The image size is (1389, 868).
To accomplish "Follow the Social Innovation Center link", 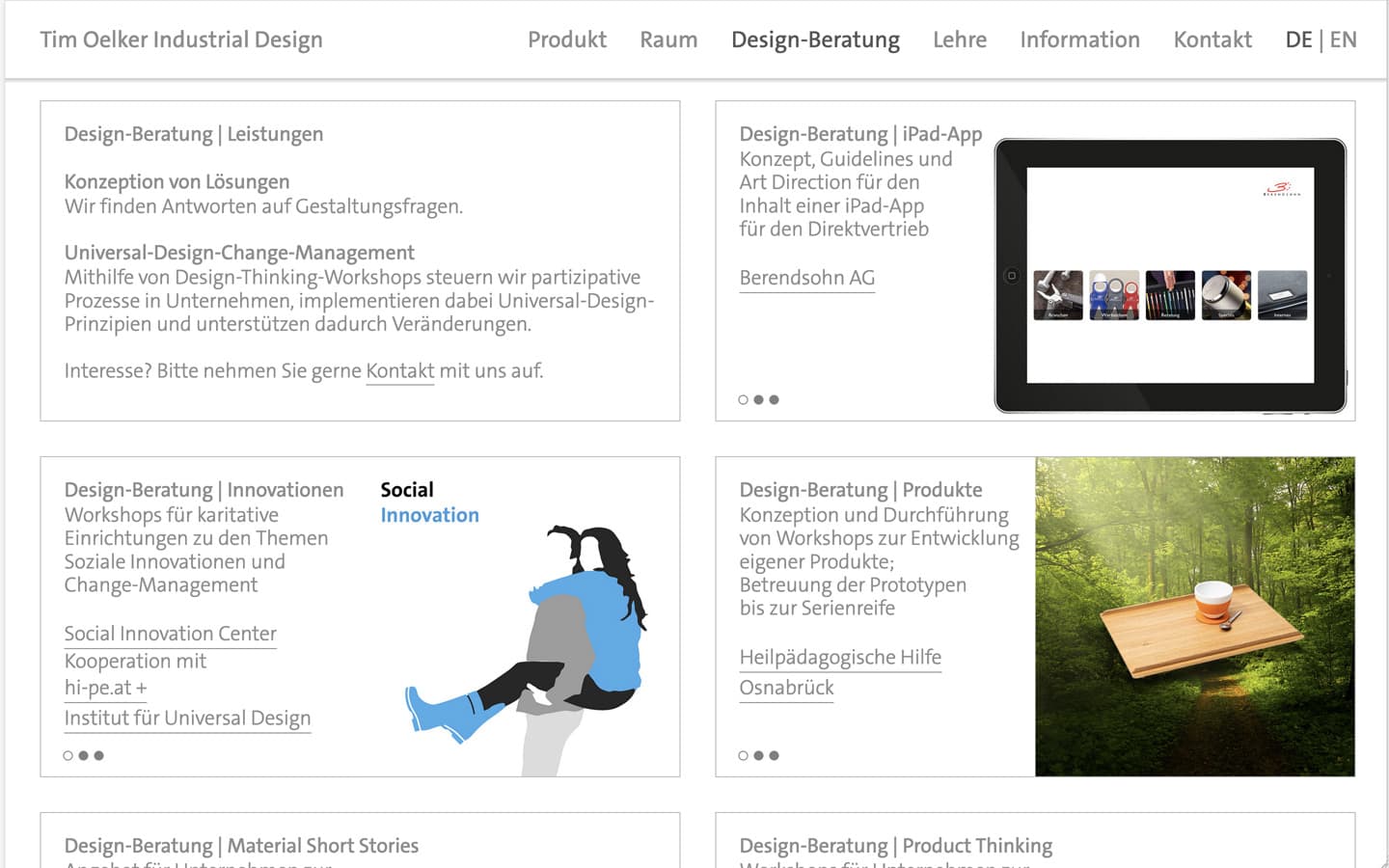I will 170,634.
